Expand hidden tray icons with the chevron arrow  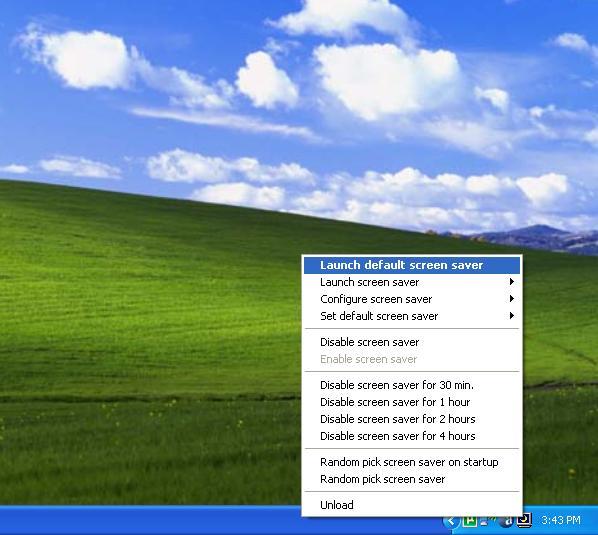451,521
